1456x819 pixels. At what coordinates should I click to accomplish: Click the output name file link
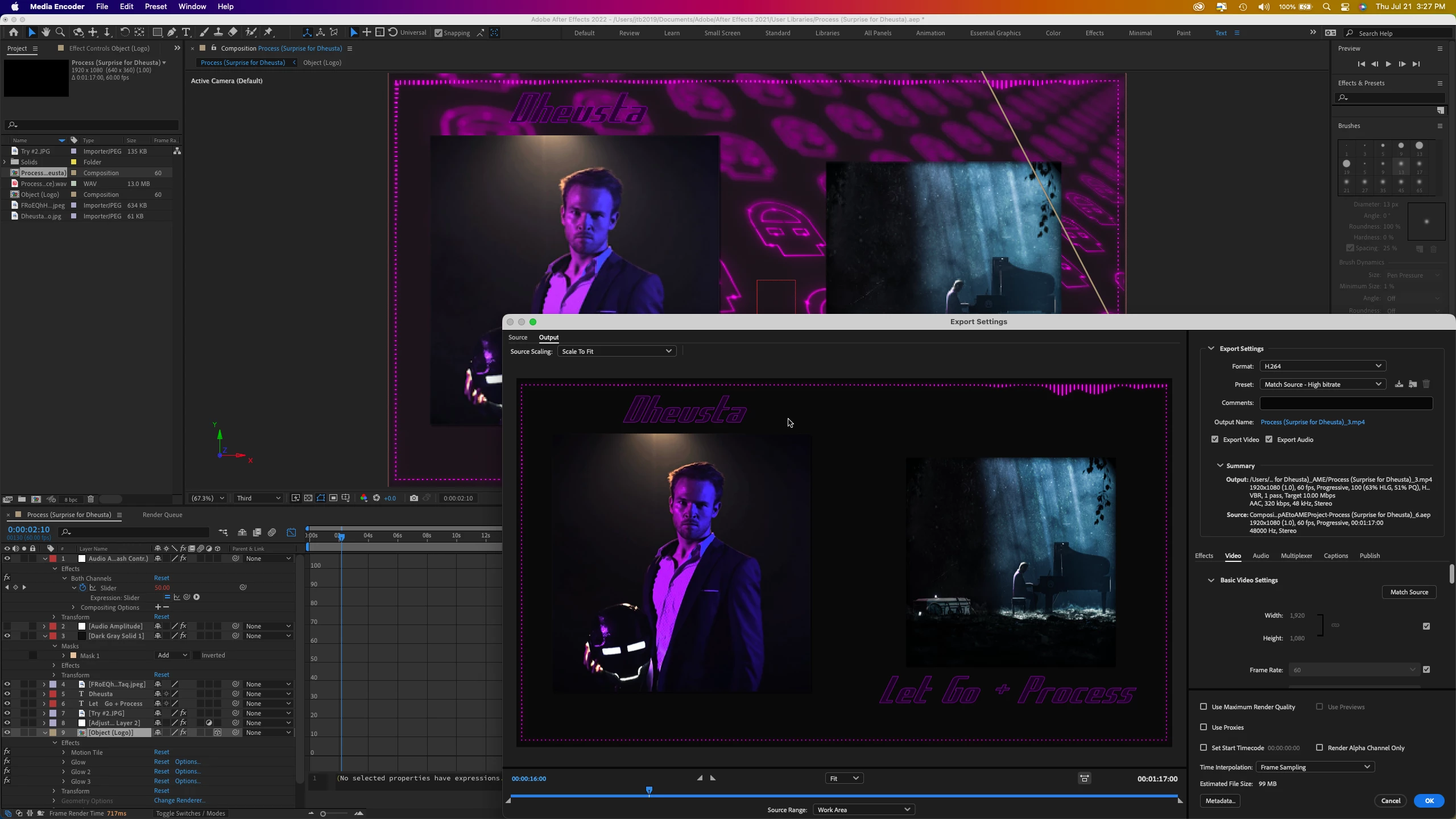coord(1312,422)
